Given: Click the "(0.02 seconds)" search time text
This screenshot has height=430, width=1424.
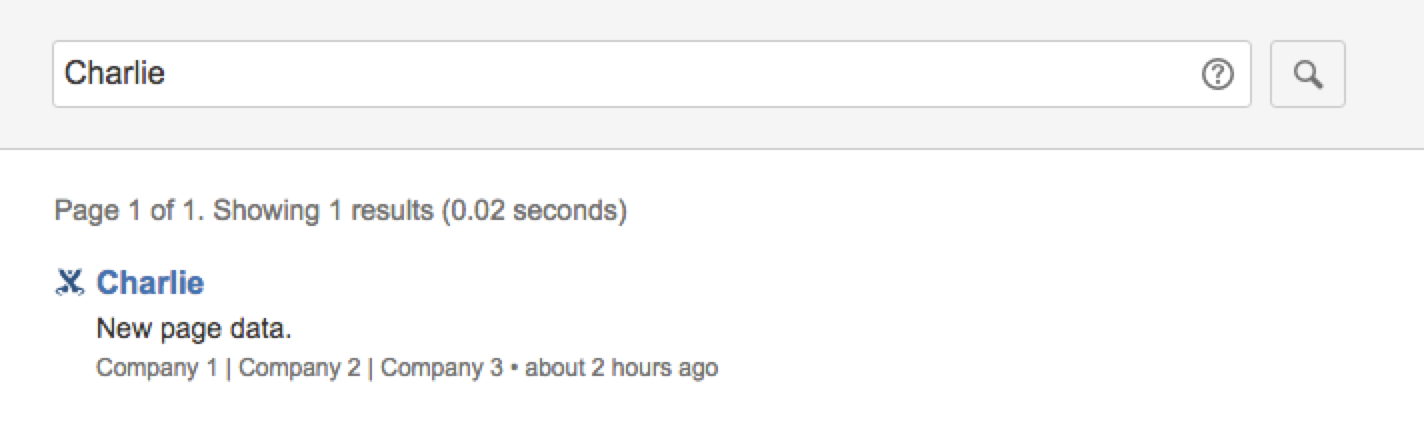Looking at the screenshot, I should (534, 212).
